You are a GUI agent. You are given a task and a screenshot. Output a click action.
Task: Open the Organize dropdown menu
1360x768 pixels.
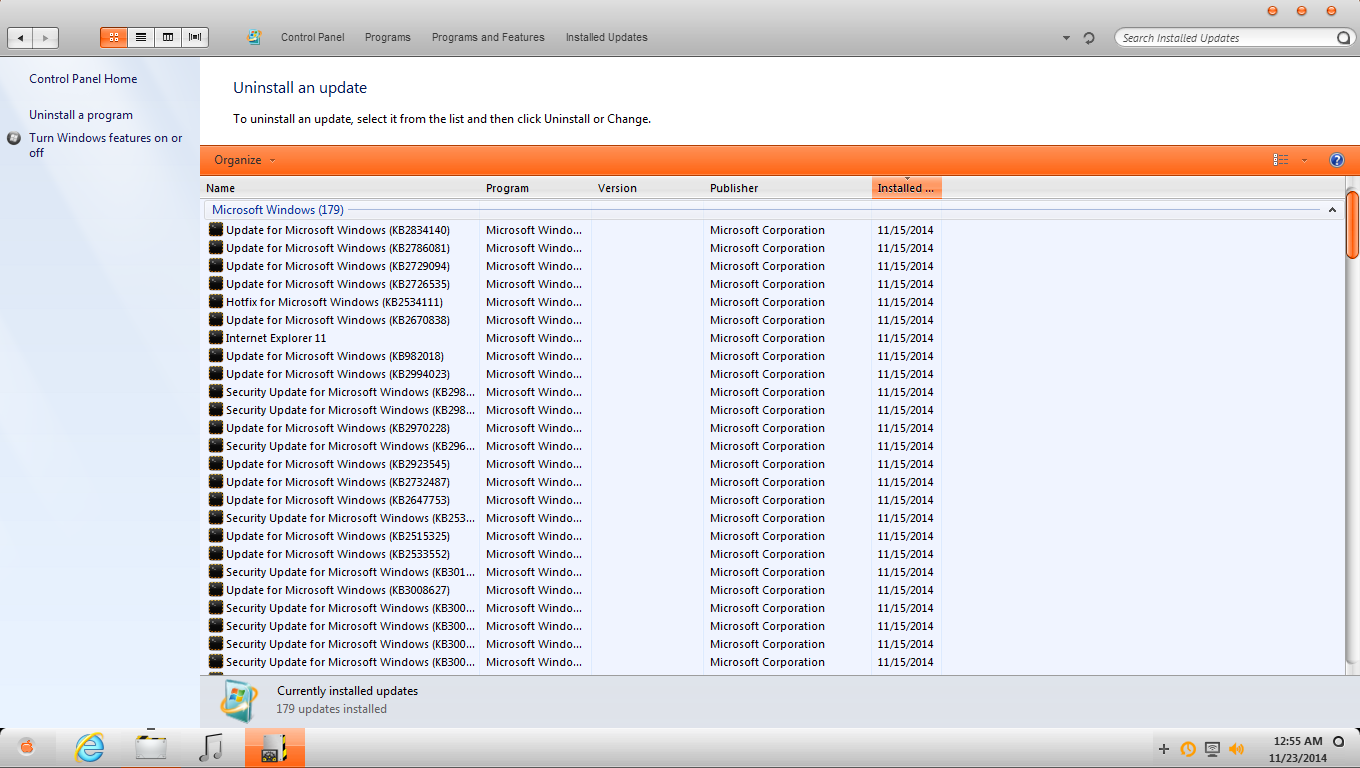pos(244,160)
